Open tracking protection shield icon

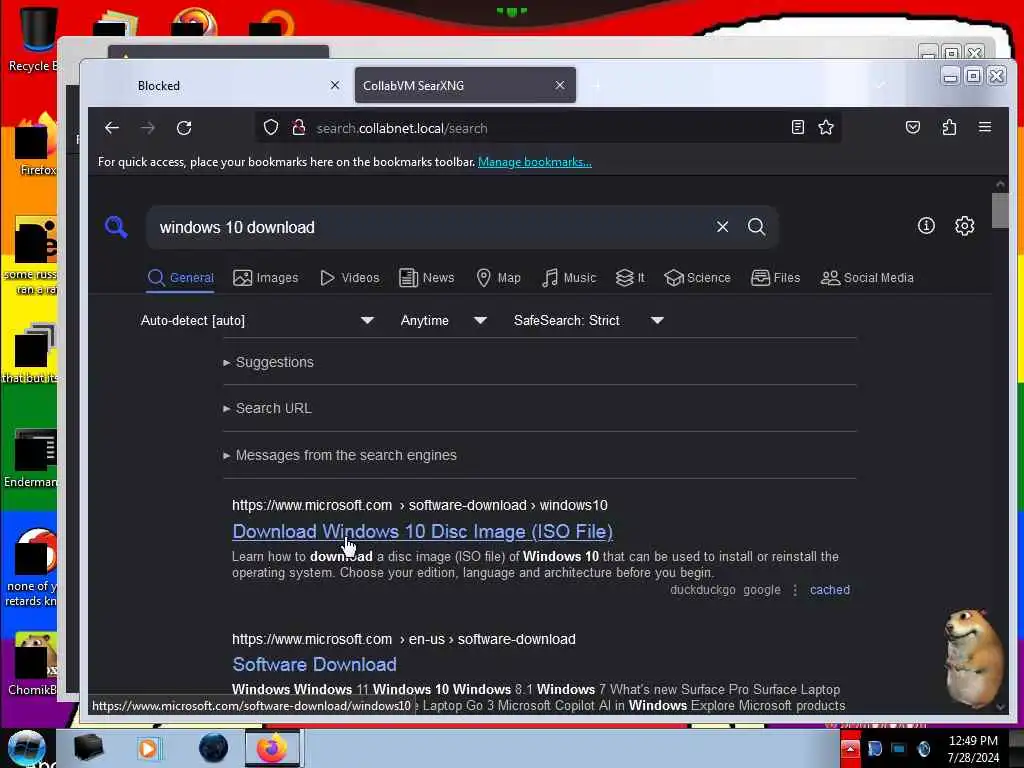(271, 127)
